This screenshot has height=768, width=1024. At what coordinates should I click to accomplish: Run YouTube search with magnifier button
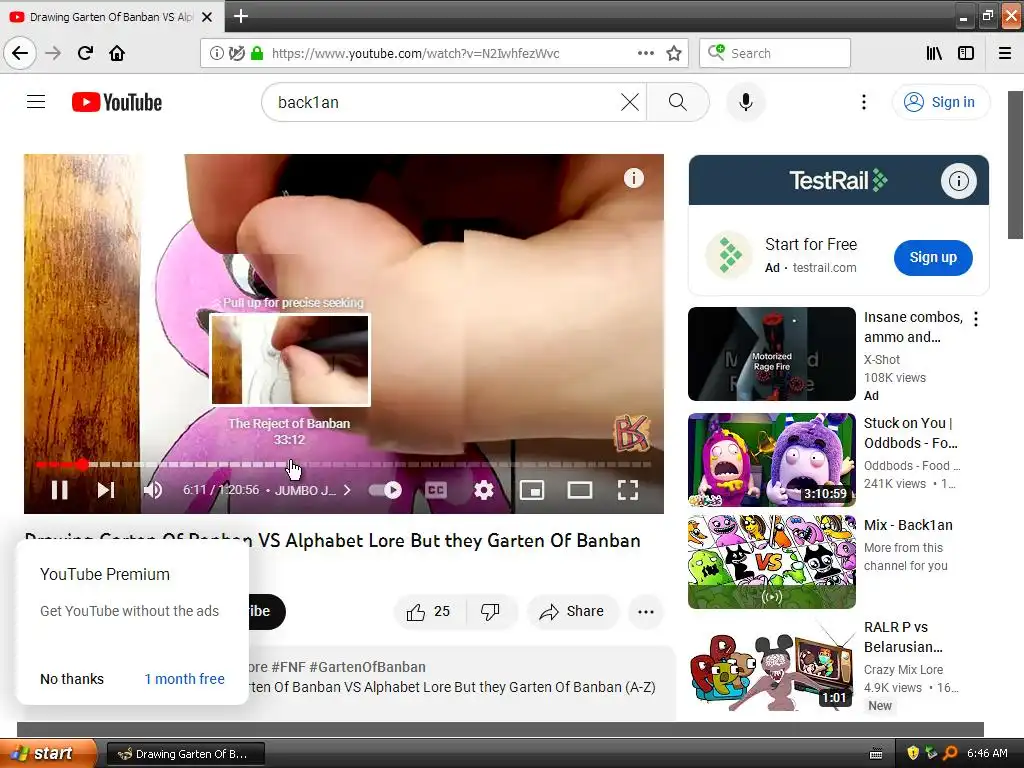[677, 102]
